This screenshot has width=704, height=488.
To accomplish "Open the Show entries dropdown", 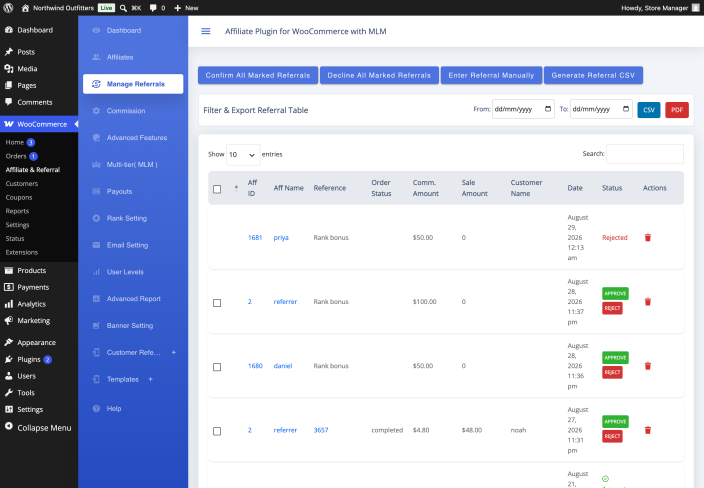I will [x=243, y=155].
